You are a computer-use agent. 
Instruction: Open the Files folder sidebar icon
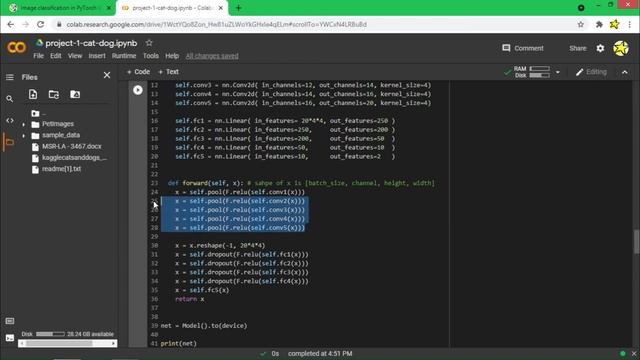(9, 142)
